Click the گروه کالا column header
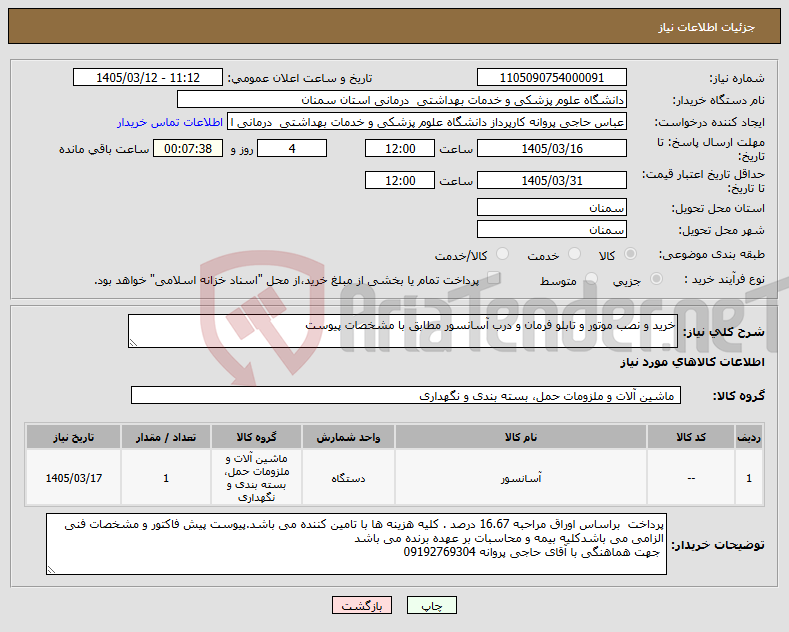Screen dimensions: 789x632 257,437
